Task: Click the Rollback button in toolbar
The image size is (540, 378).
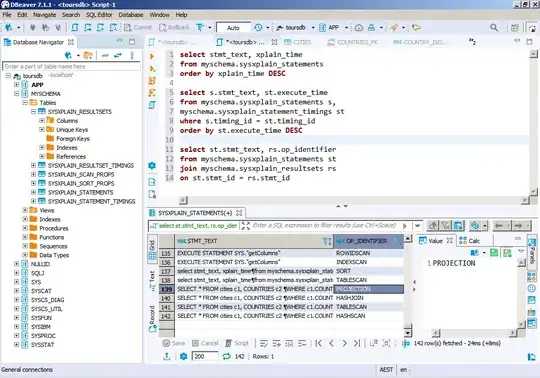Action: tap(174, 28)
